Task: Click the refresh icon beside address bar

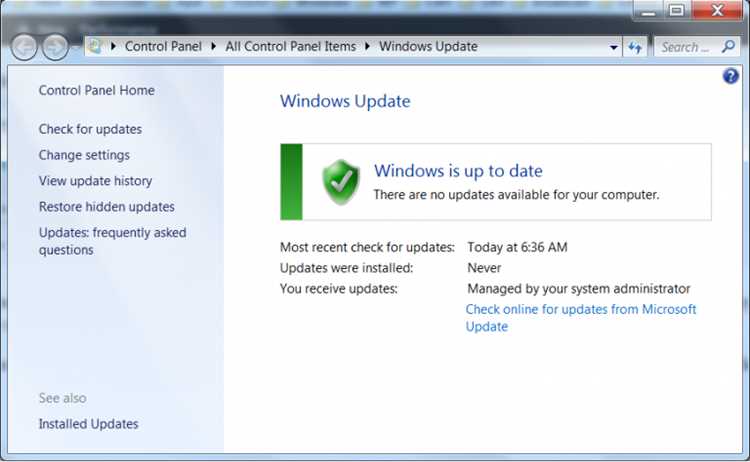Action: tap(635, 47)
